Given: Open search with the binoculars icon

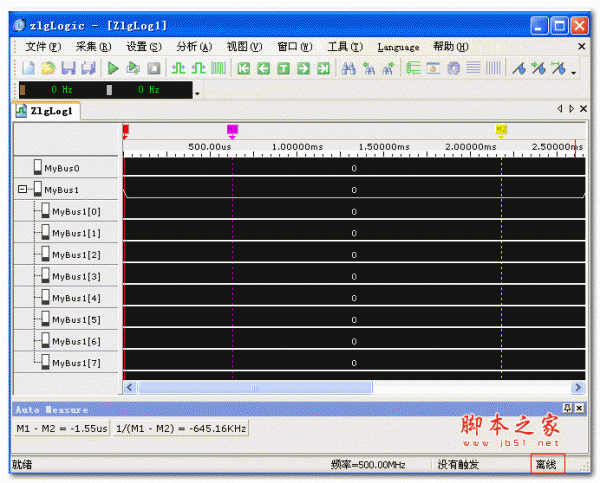Looking at the screenshot, I should click(349, 69).
